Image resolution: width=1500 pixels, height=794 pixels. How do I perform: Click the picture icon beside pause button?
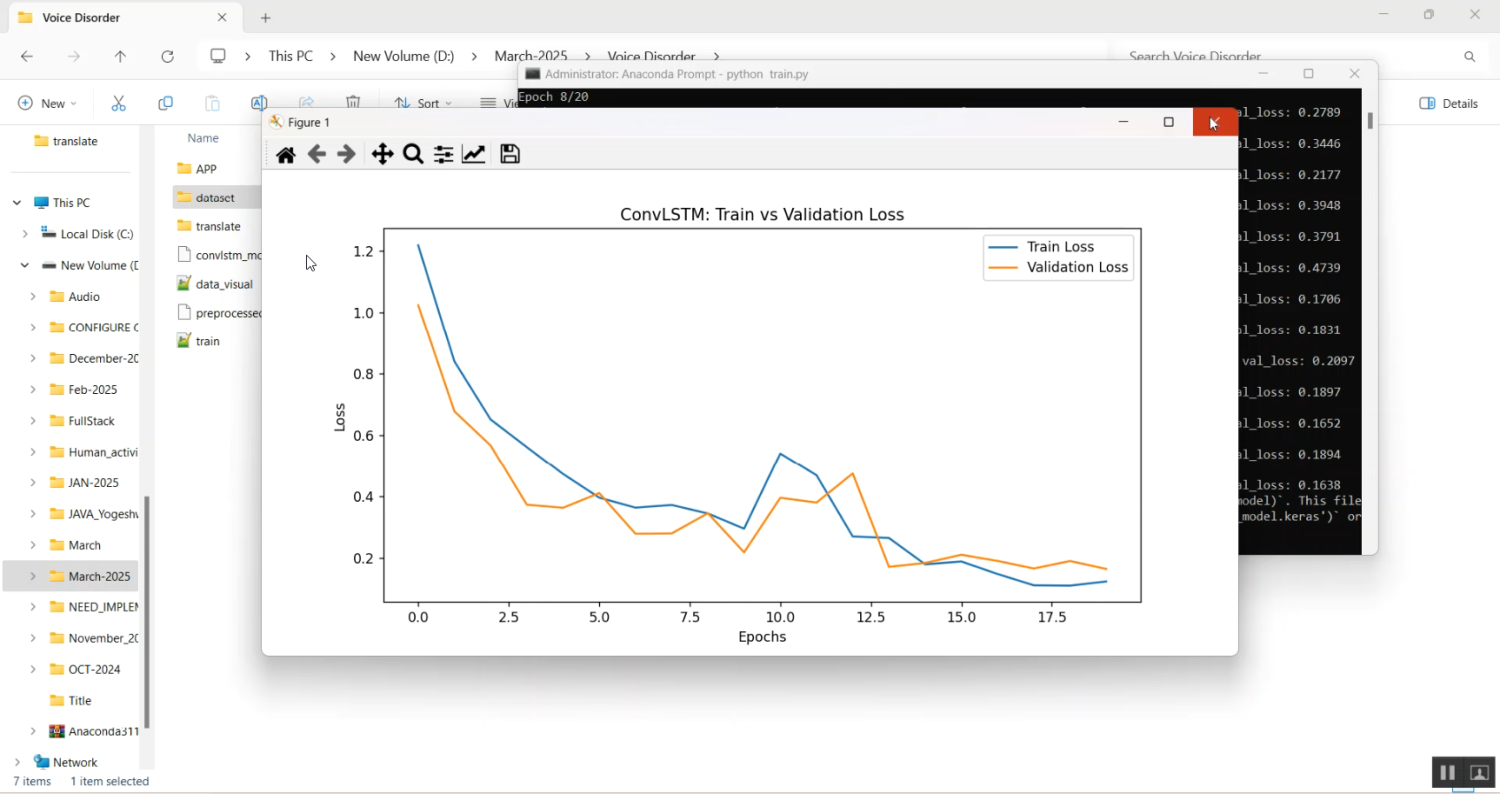(x=1479, y=773)
